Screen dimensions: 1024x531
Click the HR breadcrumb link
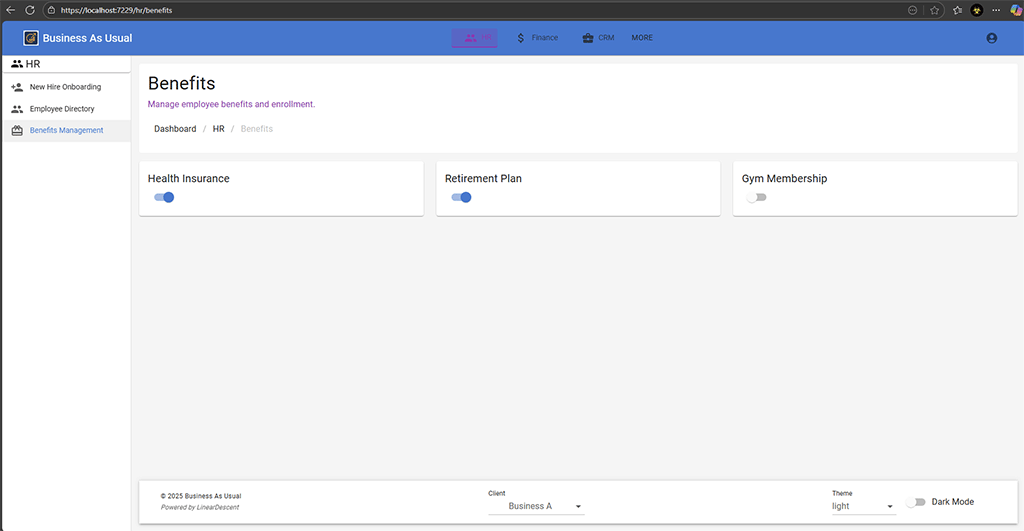[x=218, y=129]
